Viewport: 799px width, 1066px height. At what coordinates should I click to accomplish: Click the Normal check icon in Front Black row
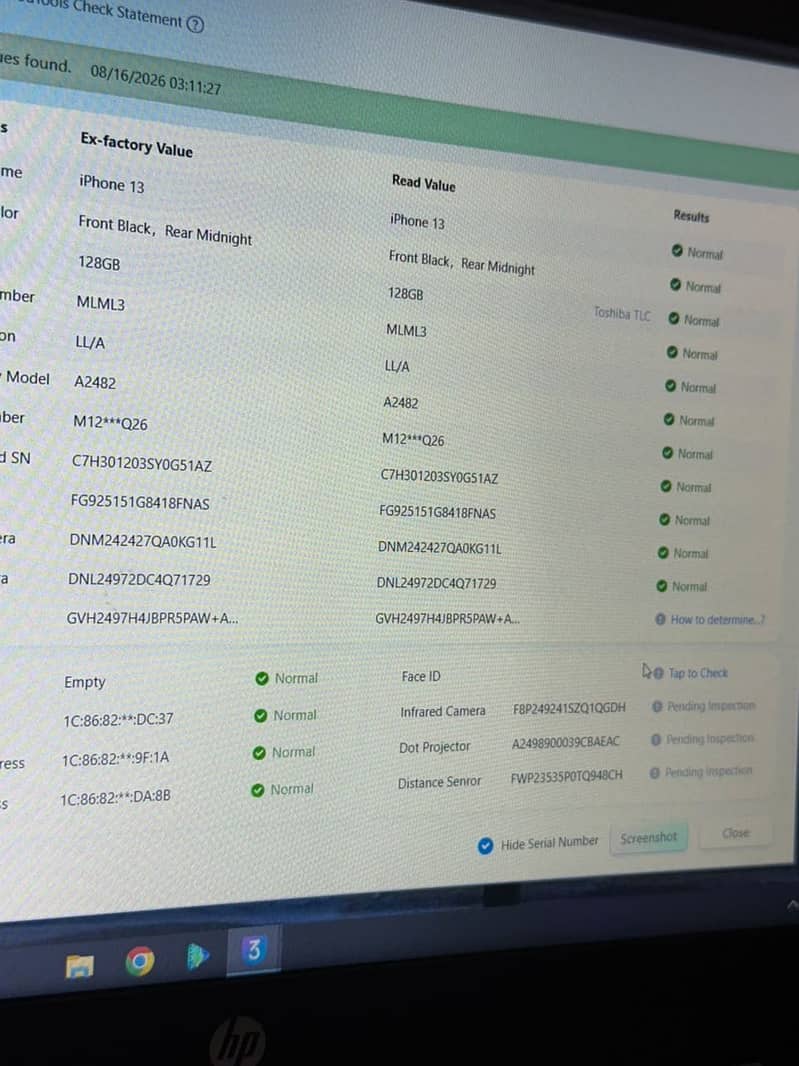(x=675, y=284)
